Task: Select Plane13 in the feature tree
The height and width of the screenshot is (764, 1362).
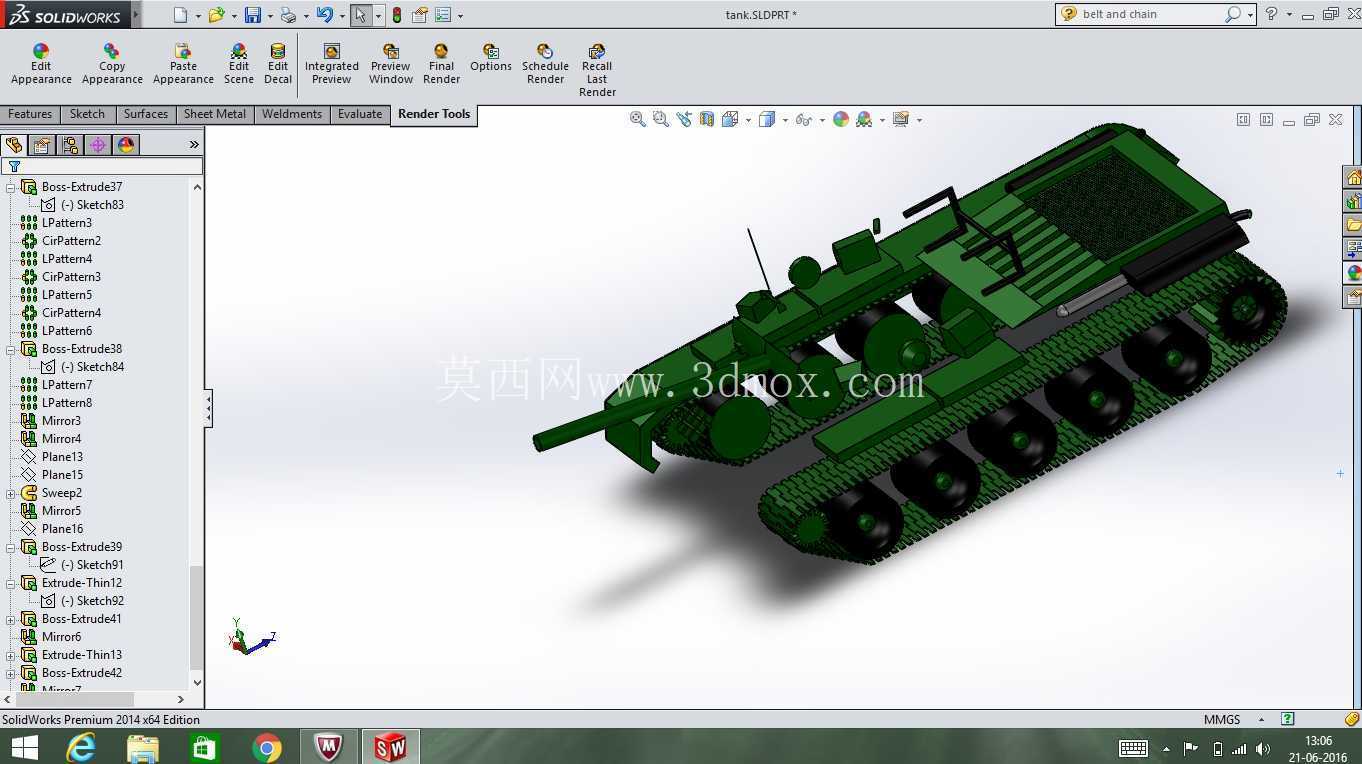Action: (62, 457)
